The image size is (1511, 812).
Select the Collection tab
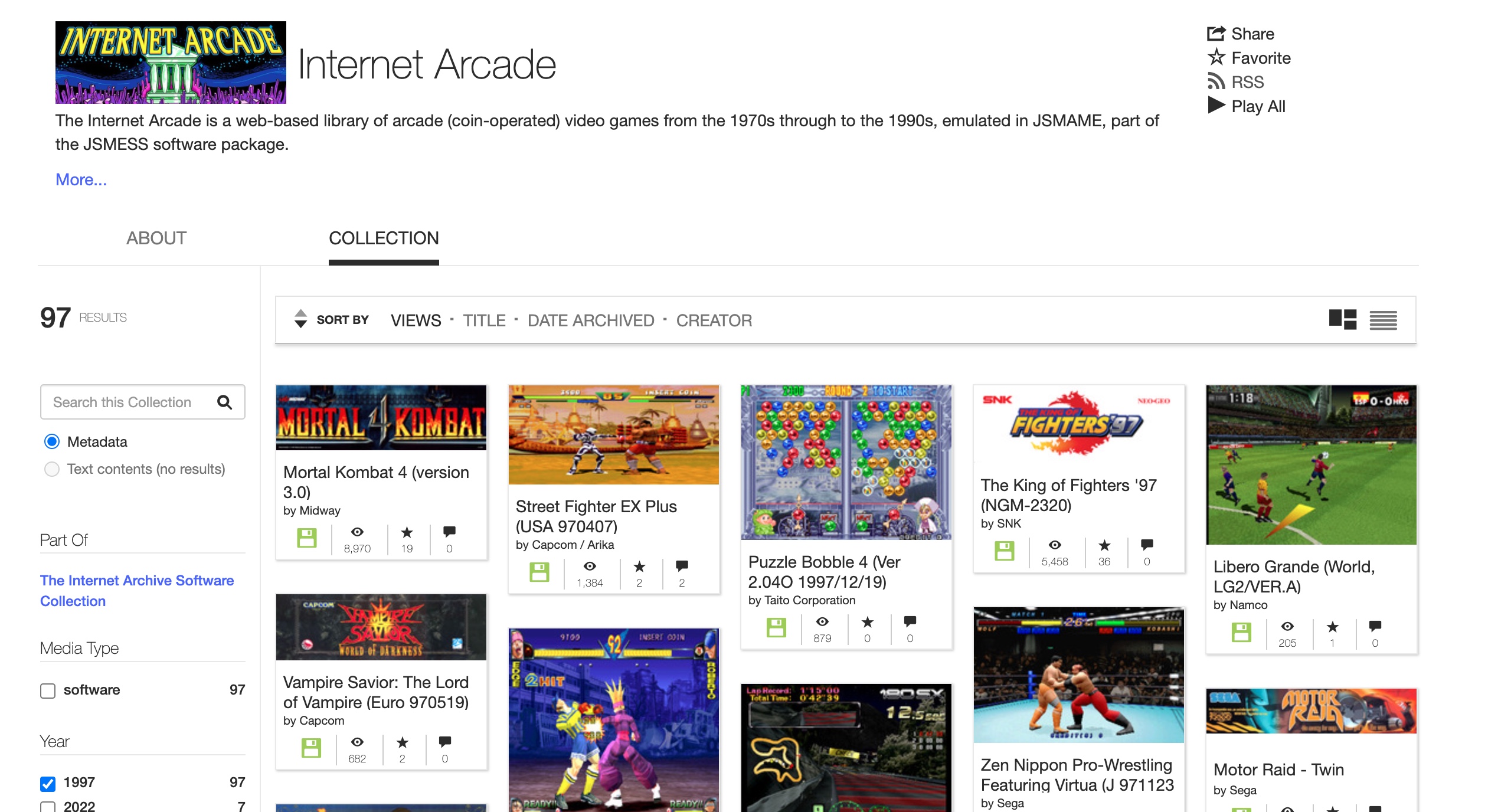tap(384, 238)
